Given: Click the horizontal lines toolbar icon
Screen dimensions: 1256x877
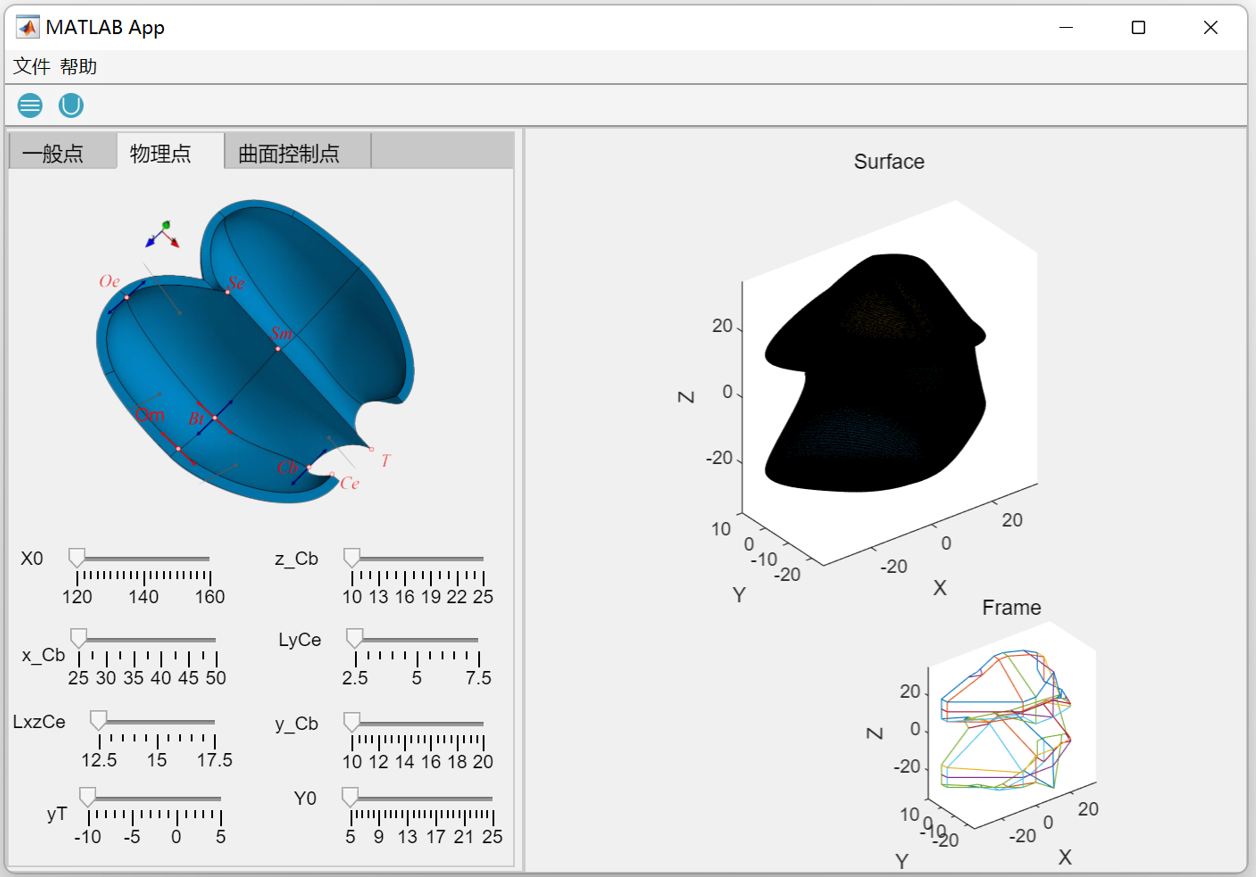Looking at the screenshot, I should pos(30,105).
